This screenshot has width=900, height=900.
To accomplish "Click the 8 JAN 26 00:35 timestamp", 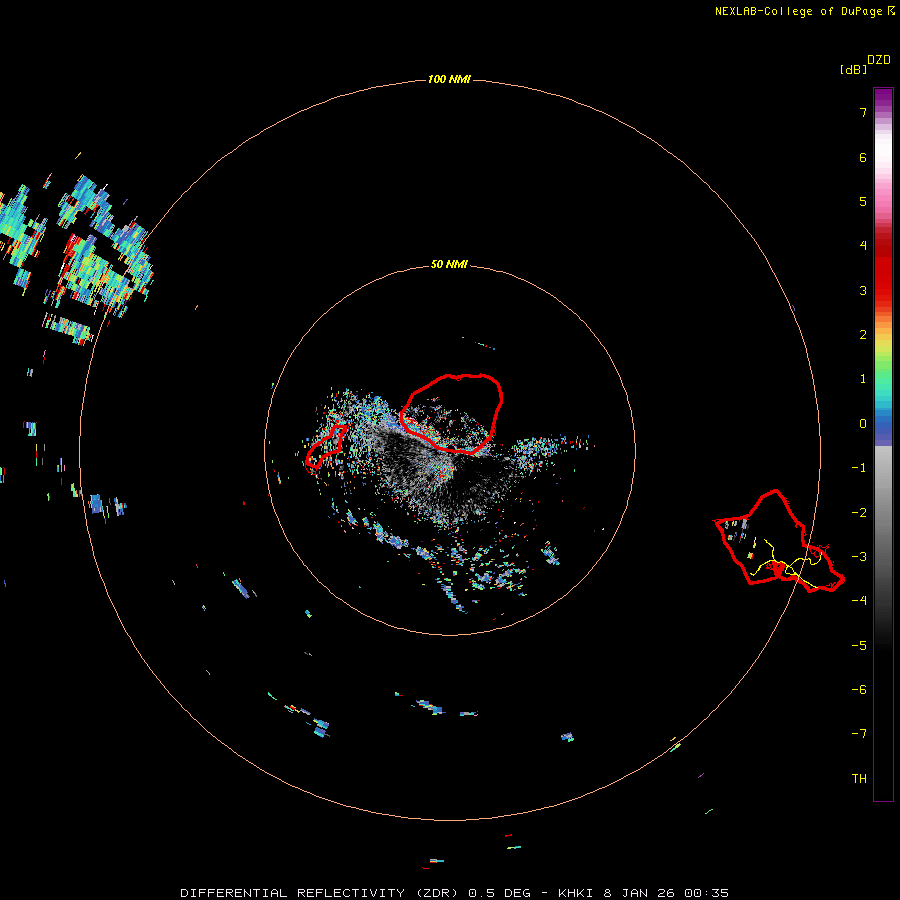I will tap(666, 893).
